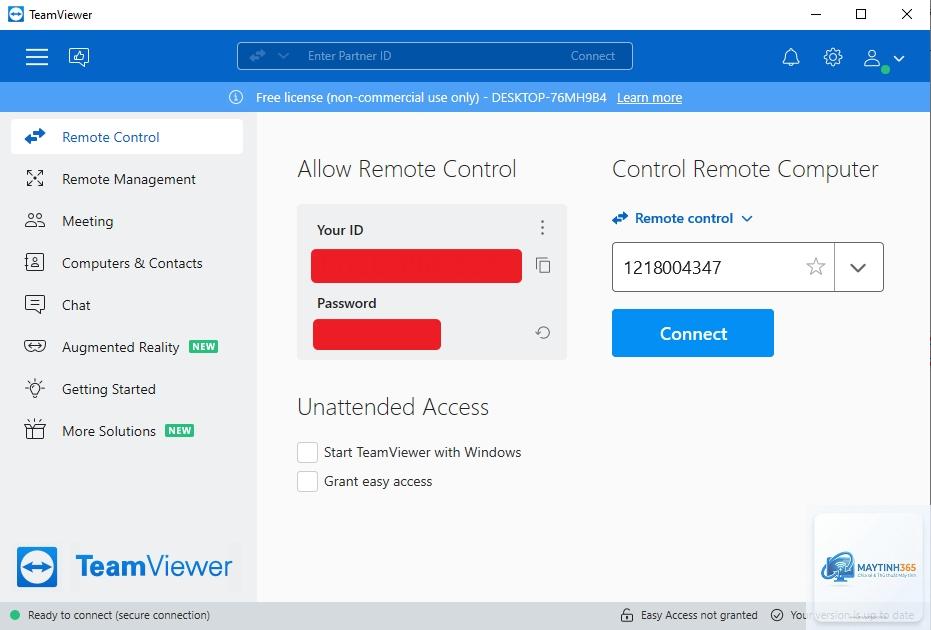Click the Control Remote Computer heading
The width and height of the screenshot is (931, 630).
tap(745, 169)
